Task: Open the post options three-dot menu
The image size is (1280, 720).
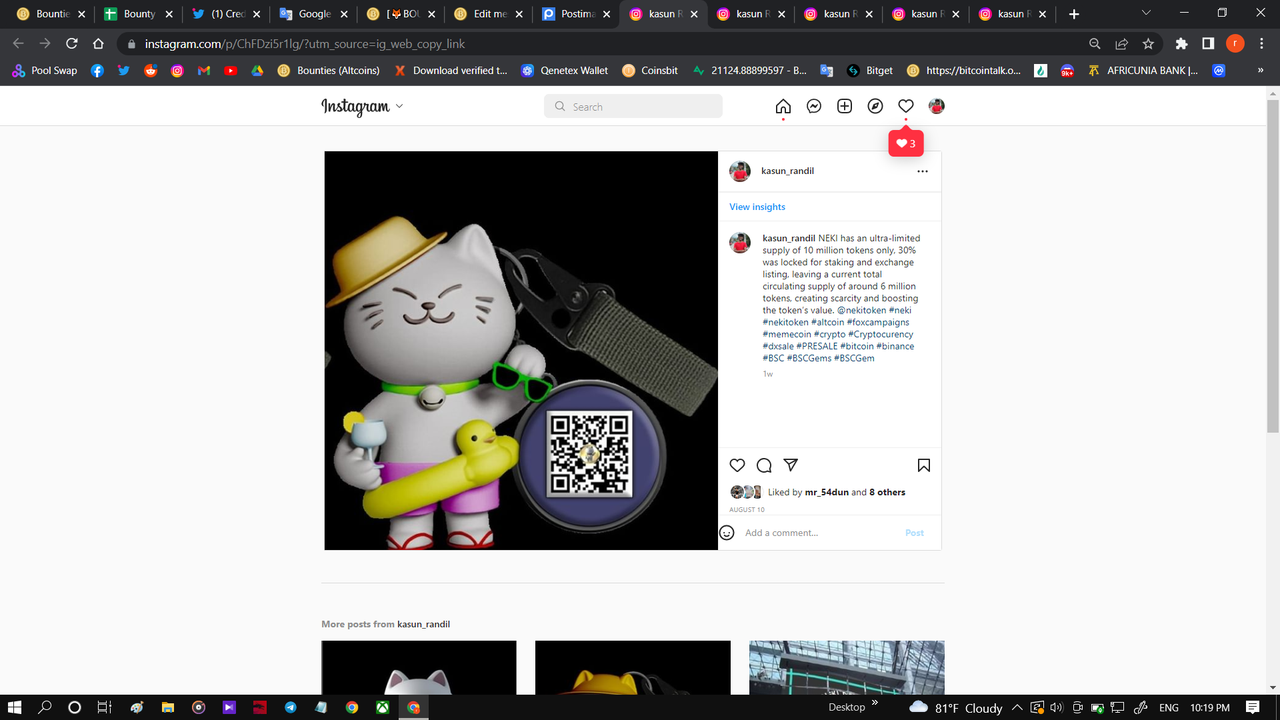Action: [x=922, y=171]
